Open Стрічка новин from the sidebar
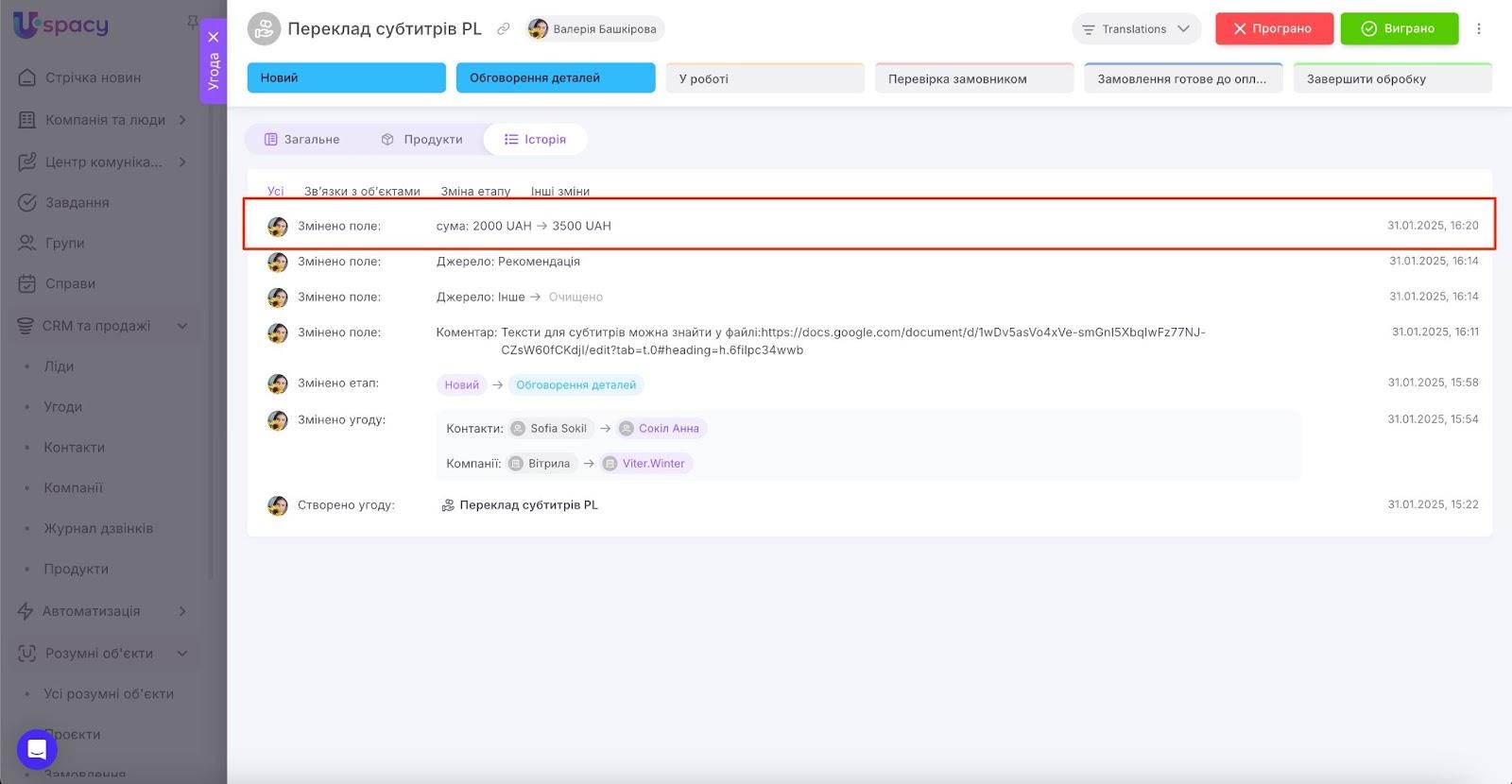The image size is (1512, 784). coord(93,77)
